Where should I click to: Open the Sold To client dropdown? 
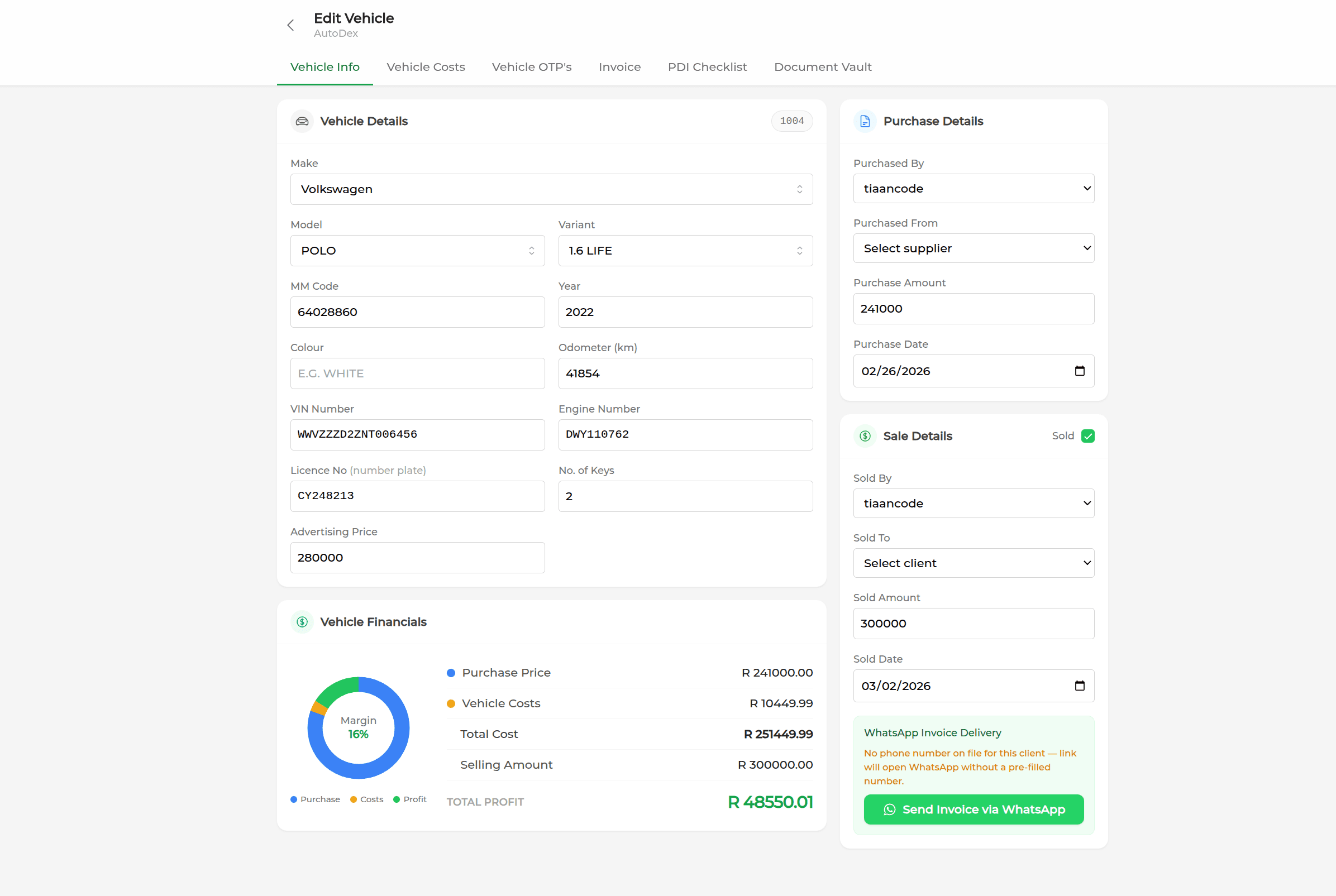click(x=973, y=563)
